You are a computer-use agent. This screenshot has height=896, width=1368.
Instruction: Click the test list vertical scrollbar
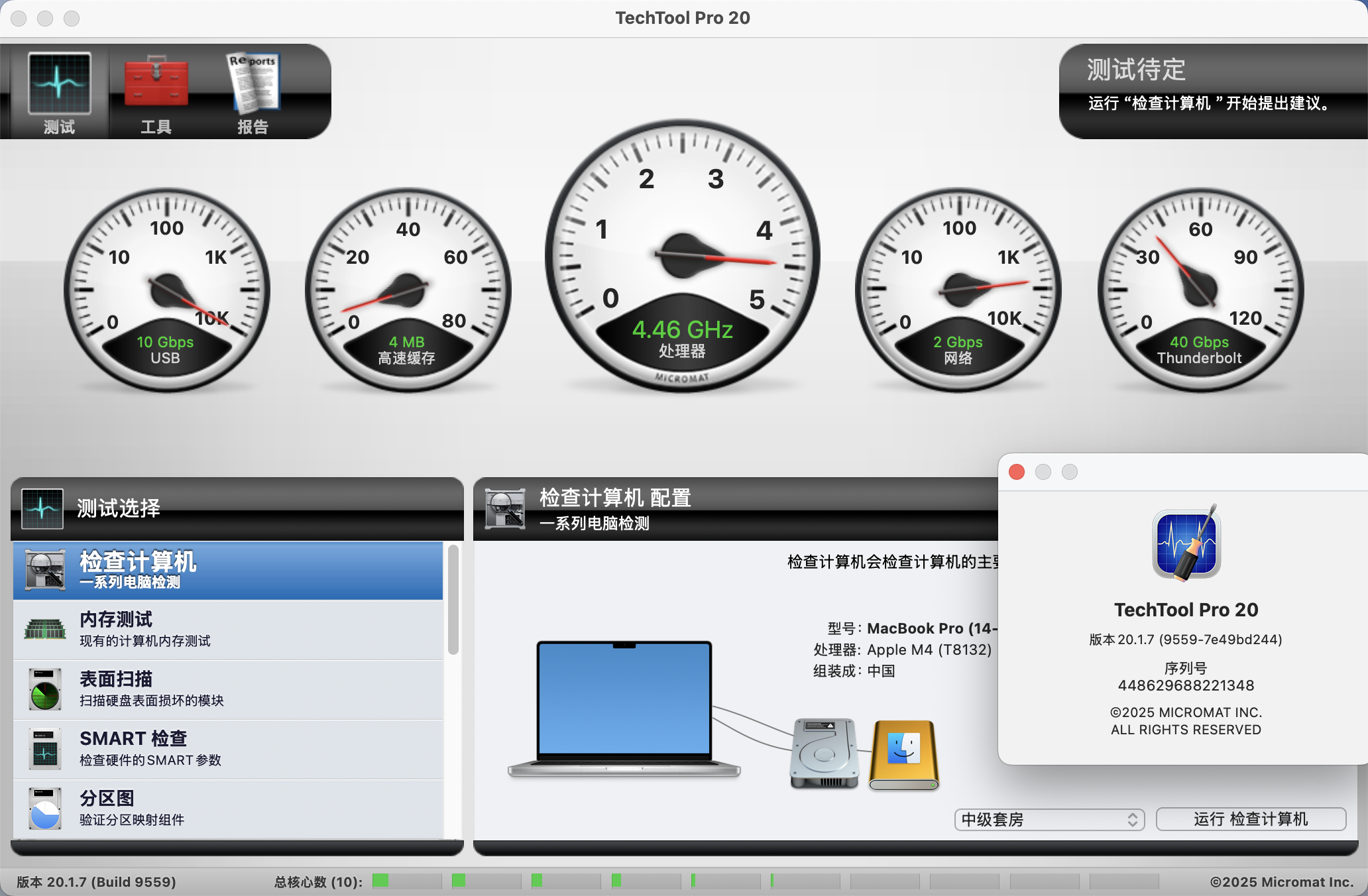pyautogui.click(x=453, y=600)
